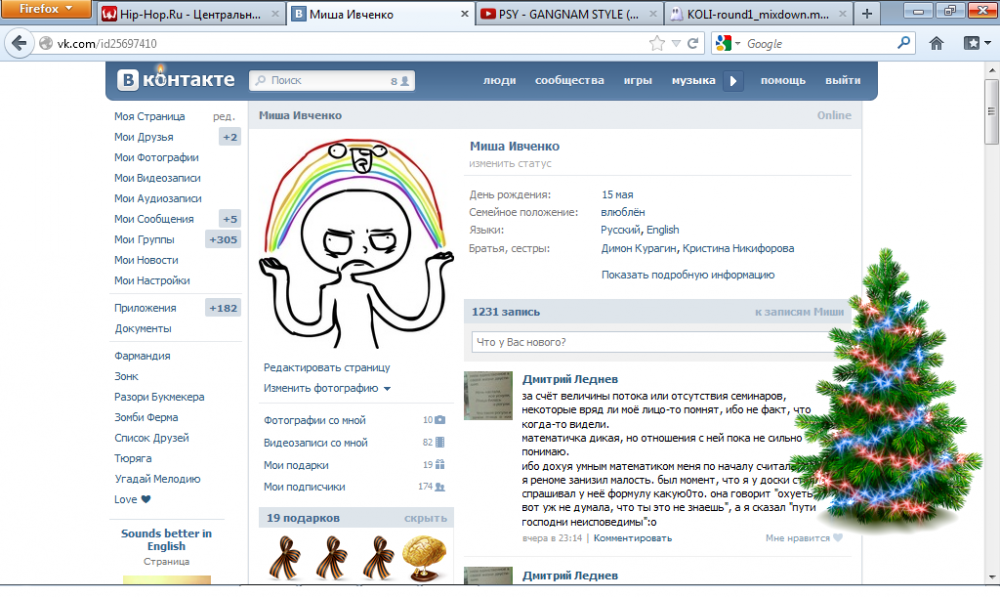Click the browser Back arrow button
Viewport: 1000px width, 597px height.
(19, 43)
